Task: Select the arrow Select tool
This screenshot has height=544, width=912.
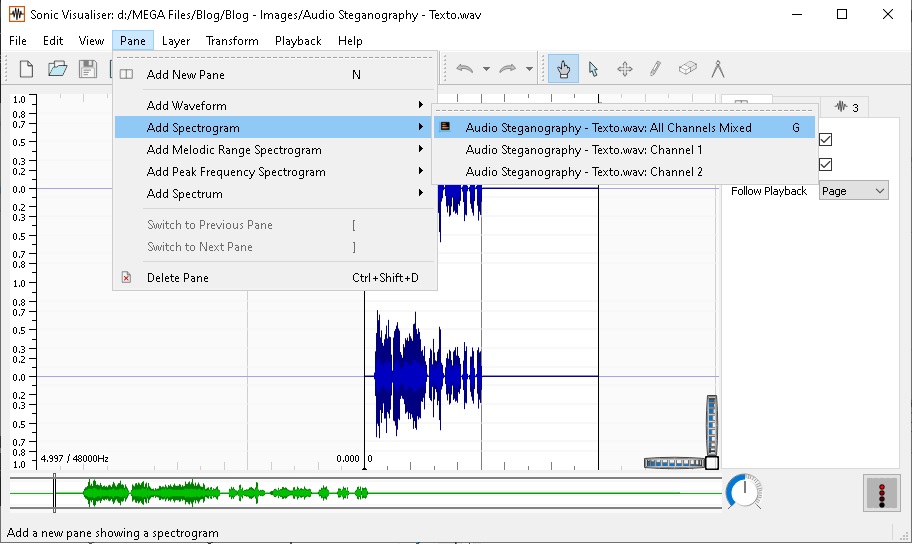Action: (x=594, y=69)
